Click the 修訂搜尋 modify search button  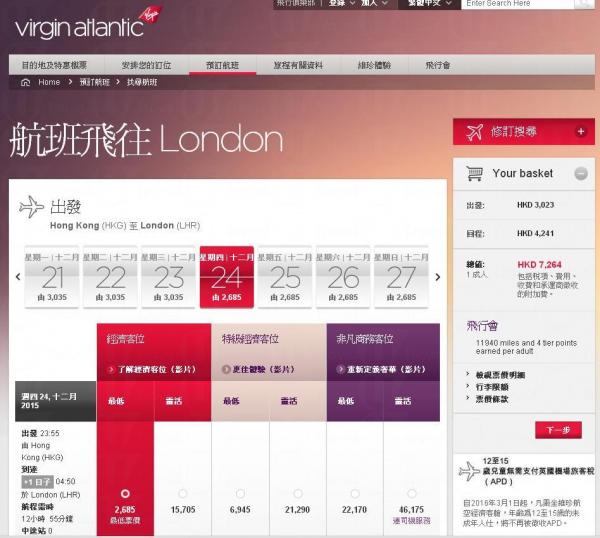point(524,132)
